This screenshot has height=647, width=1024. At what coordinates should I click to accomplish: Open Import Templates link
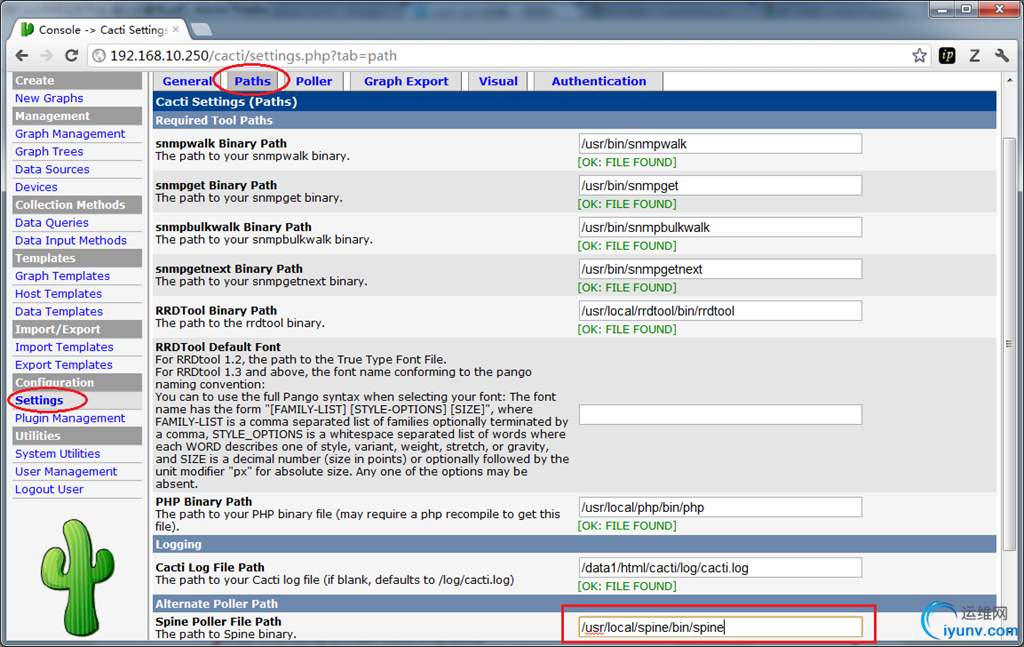[x=64, y=347]
